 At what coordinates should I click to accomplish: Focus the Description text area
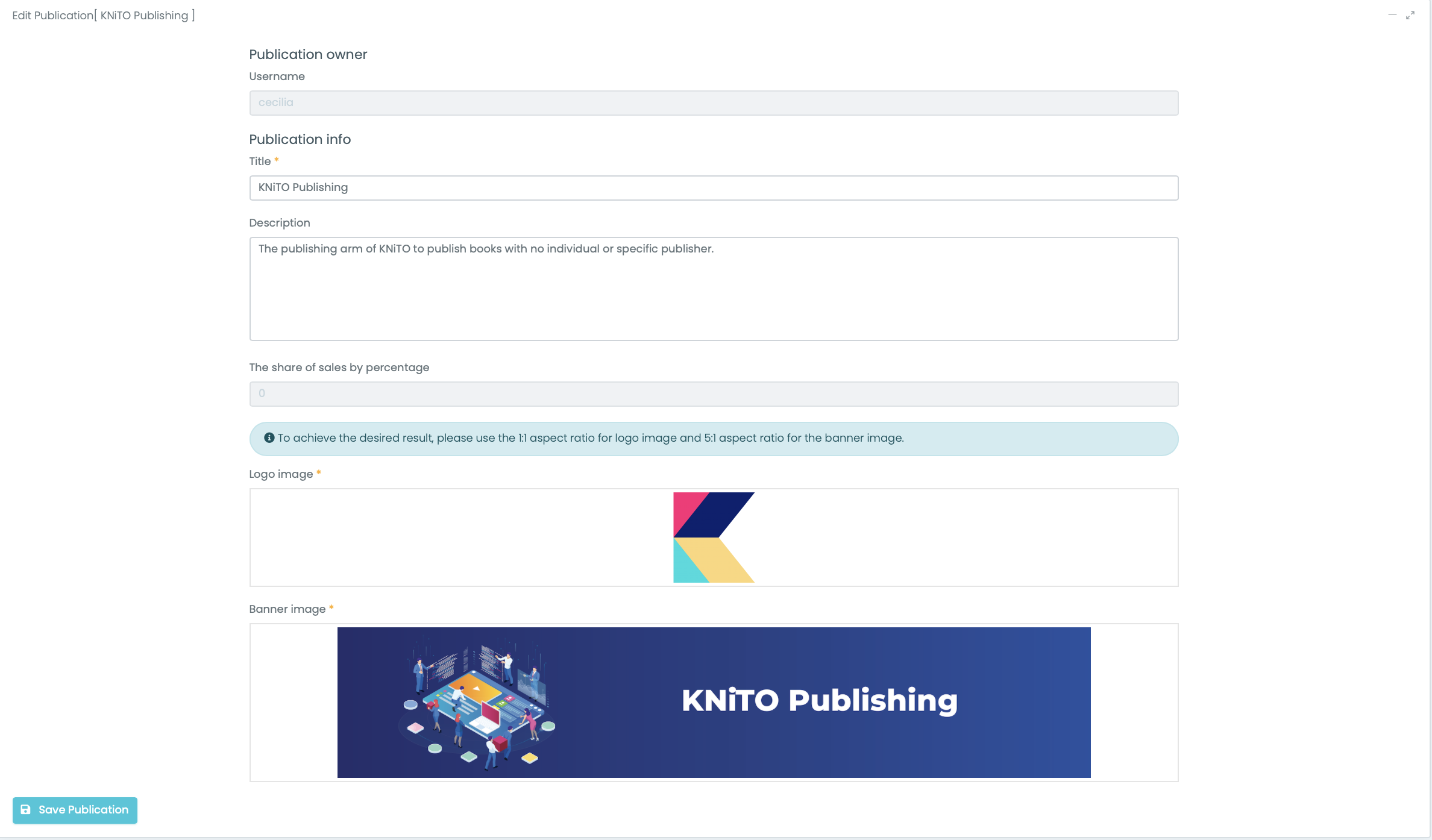click(714, 289)
